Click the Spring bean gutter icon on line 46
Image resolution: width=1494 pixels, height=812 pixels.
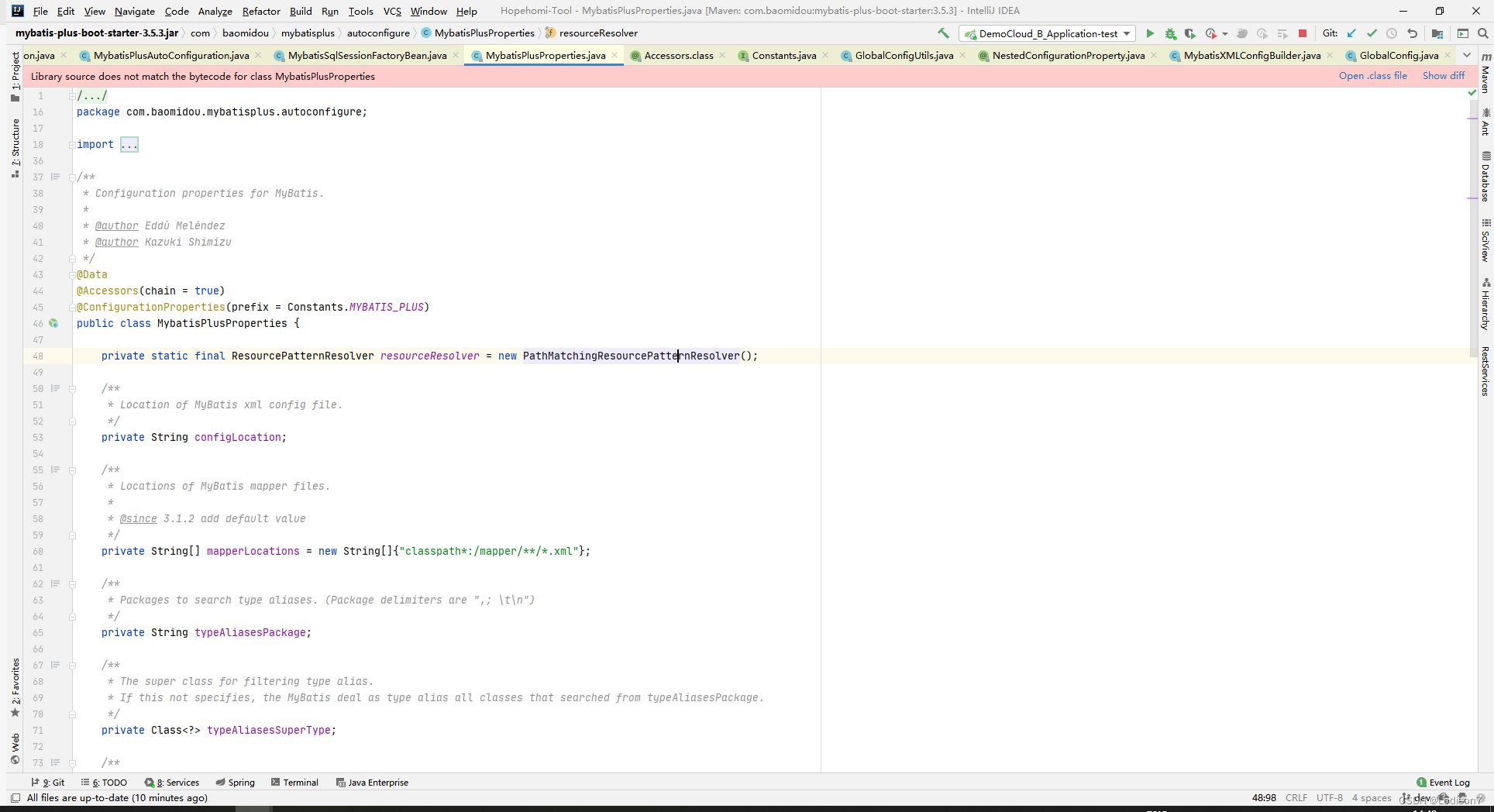click(x=53, y=323)
